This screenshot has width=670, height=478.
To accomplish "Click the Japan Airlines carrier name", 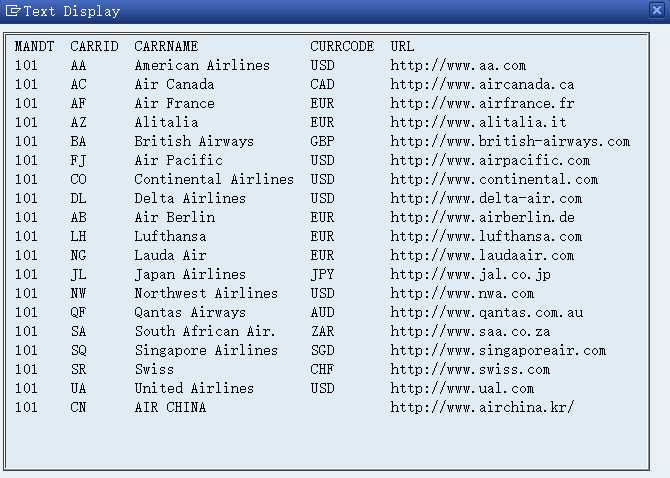I will point(190,274).
